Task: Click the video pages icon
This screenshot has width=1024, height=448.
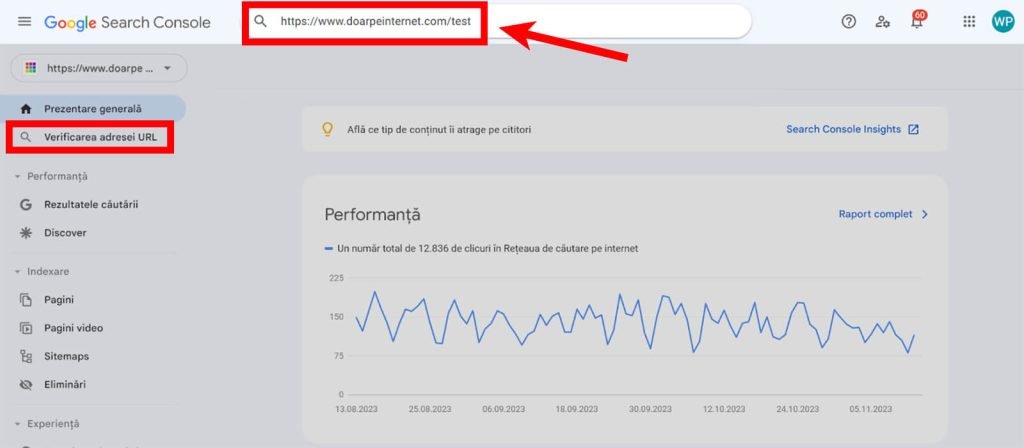Action: (25, 328)
